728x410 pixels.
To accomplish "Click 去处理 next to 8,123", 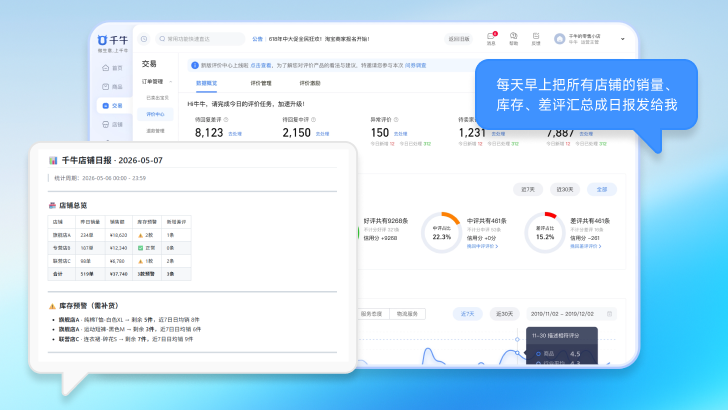I will pyautogui.click(x=235, y=134).
